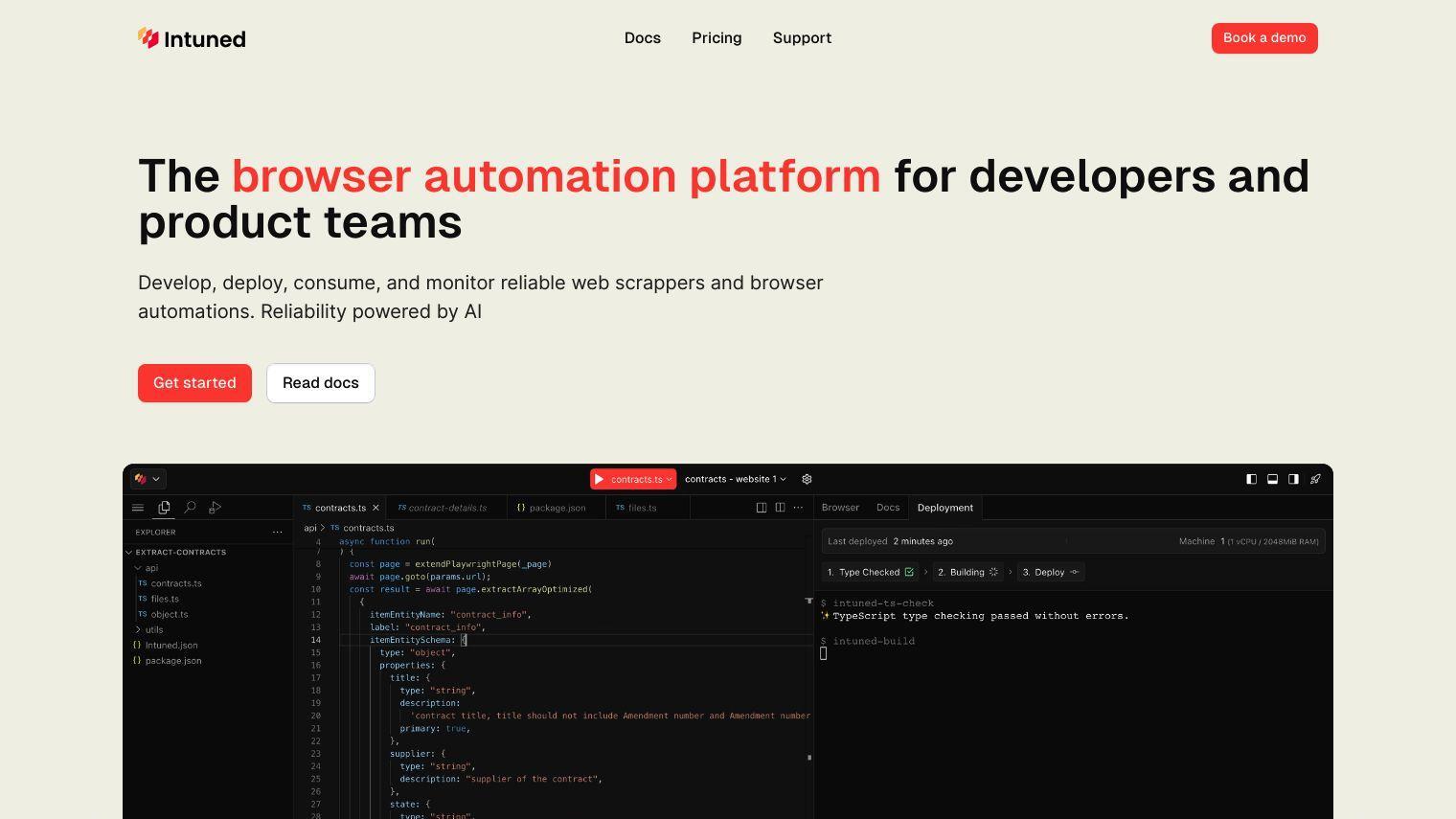The image size is (1456, 819).
Task: Click the 2. Building step
Action: tap(967, 572)
